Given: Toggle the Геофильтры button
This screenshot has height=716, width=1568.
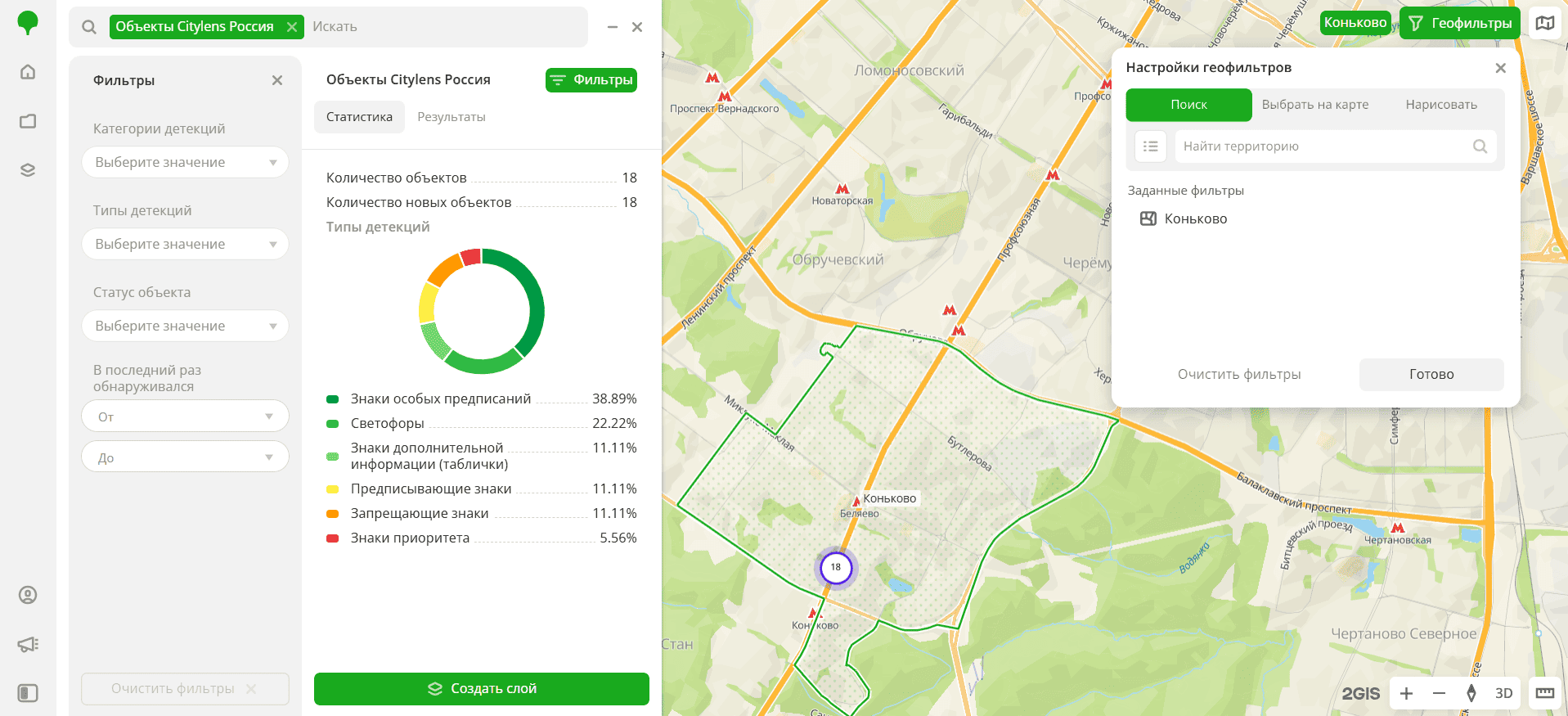Looking at the screenshot, I should tap(1460, 23).
